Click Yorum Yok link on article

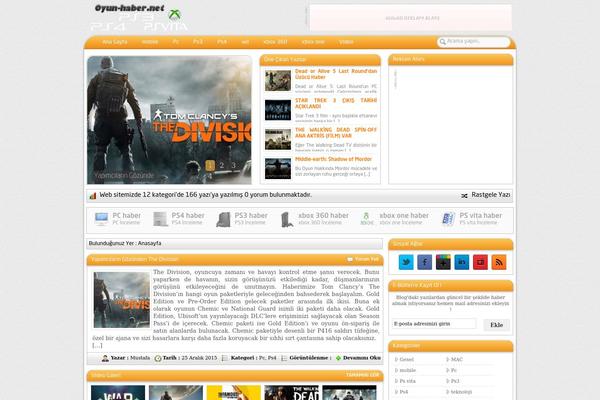coord(367,260)
